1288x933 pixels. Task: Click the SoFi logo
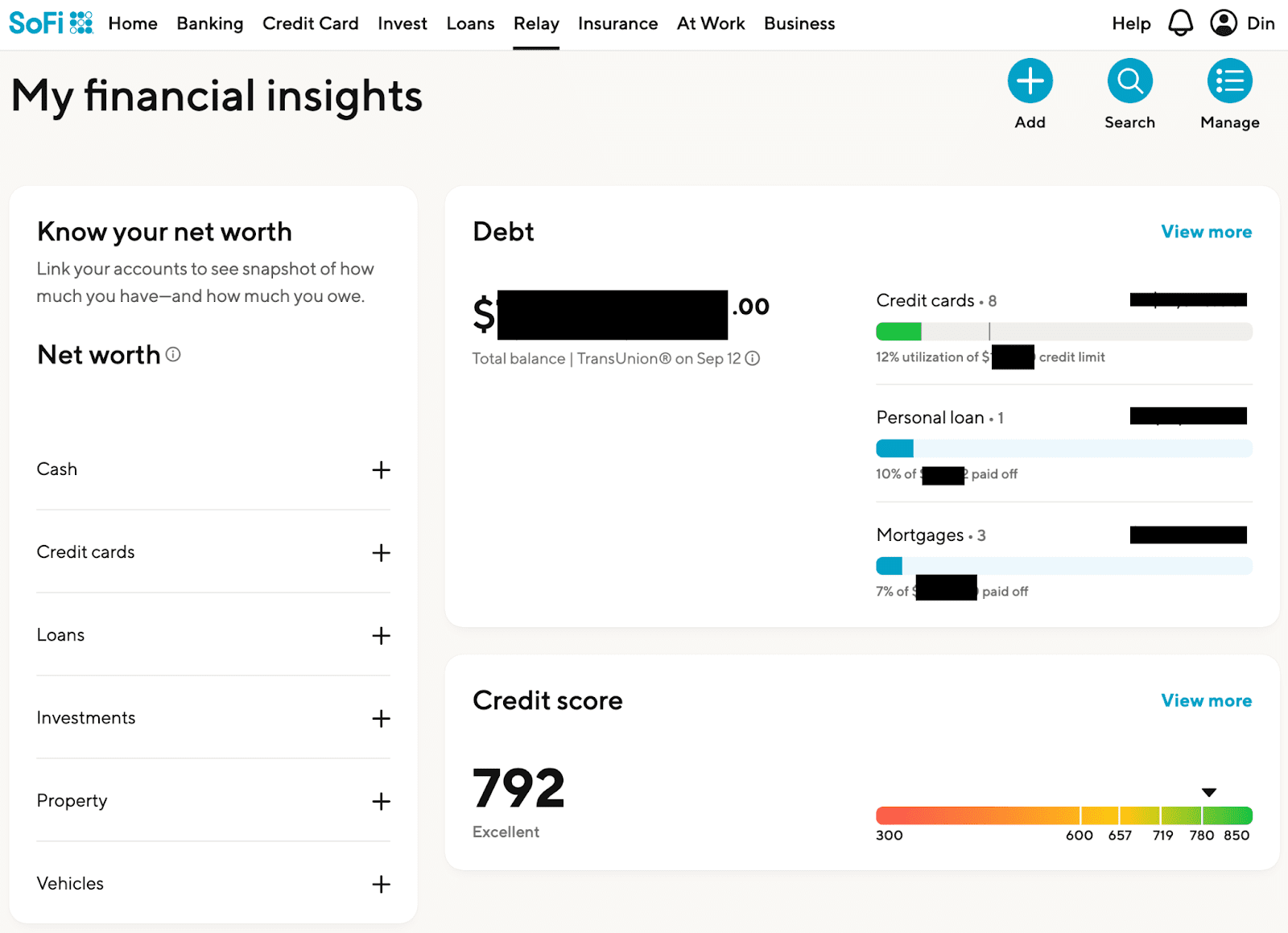click(50, 23)
